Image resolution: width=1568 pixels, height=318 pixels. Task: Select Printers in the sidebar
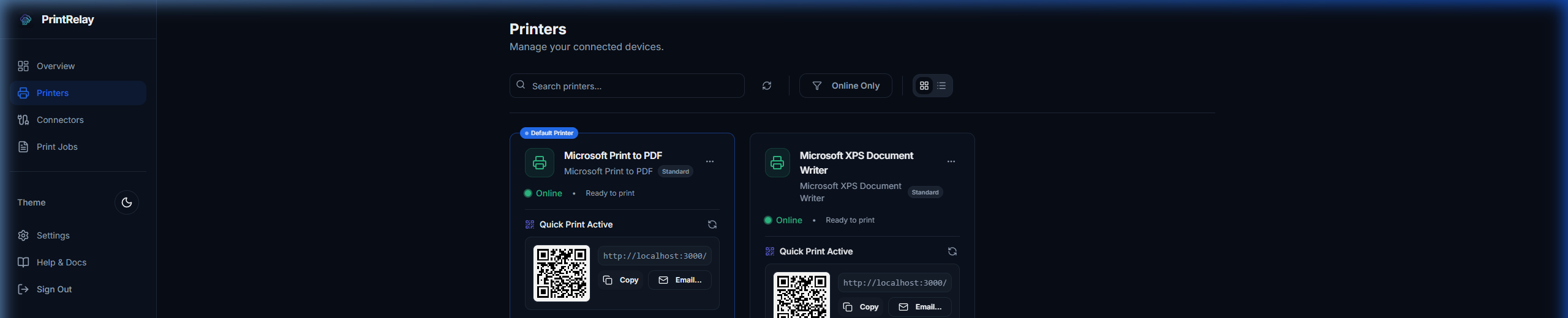point(78,93)
